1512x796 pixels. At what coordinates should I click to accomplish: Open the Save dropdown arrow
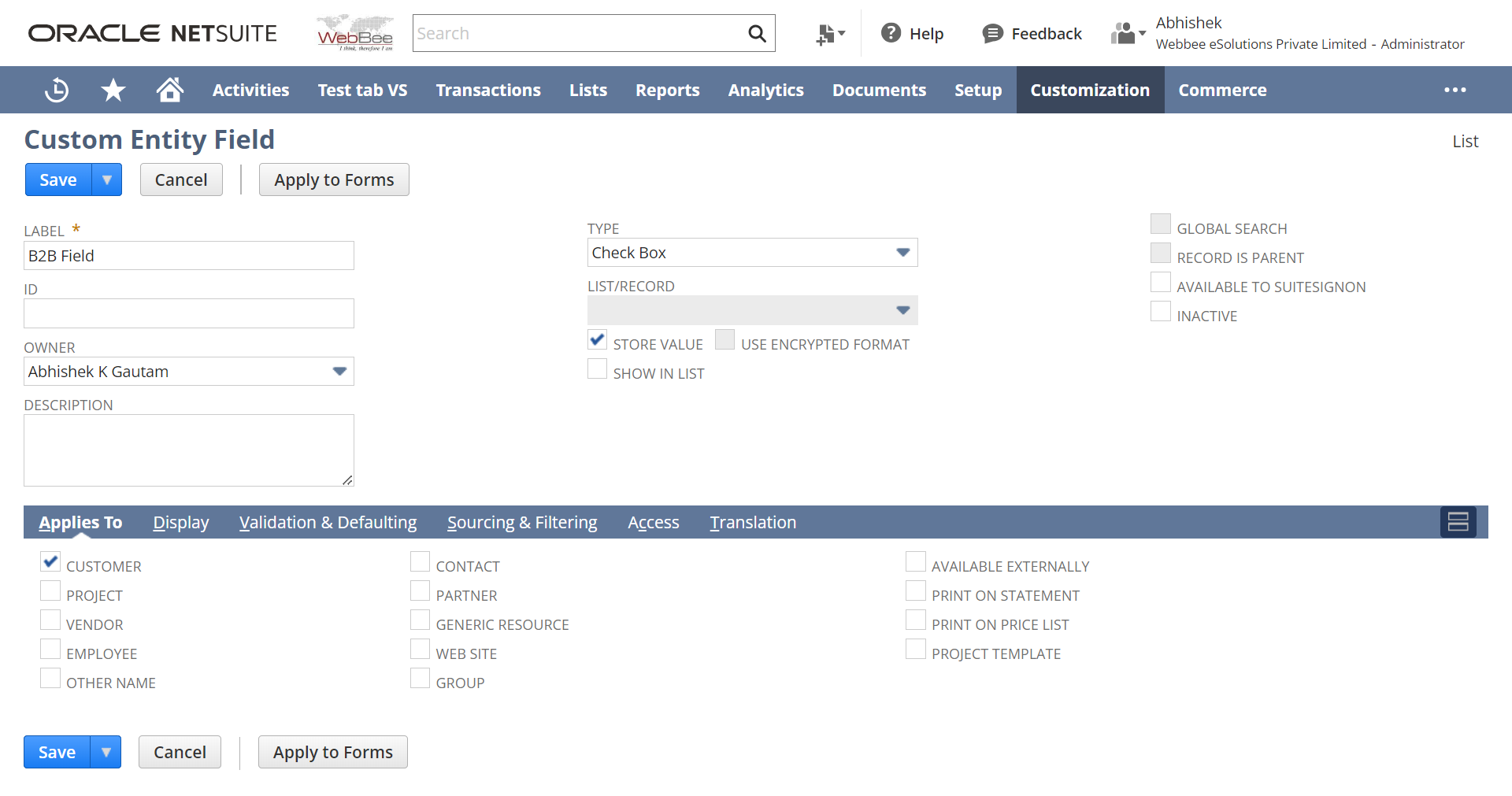coord(107,180)
